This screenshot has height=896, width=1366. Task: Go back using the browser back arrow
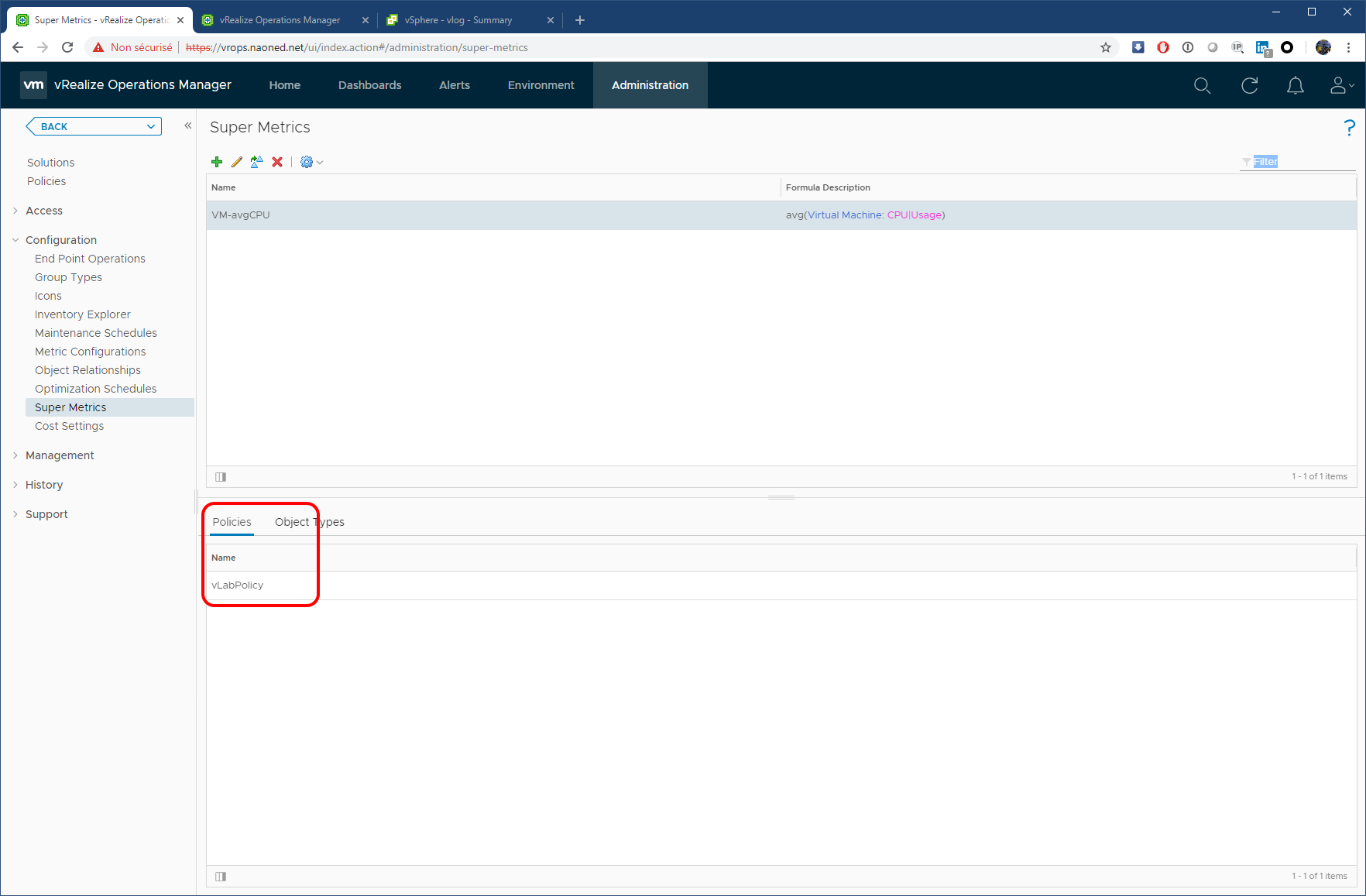(18, 47)
